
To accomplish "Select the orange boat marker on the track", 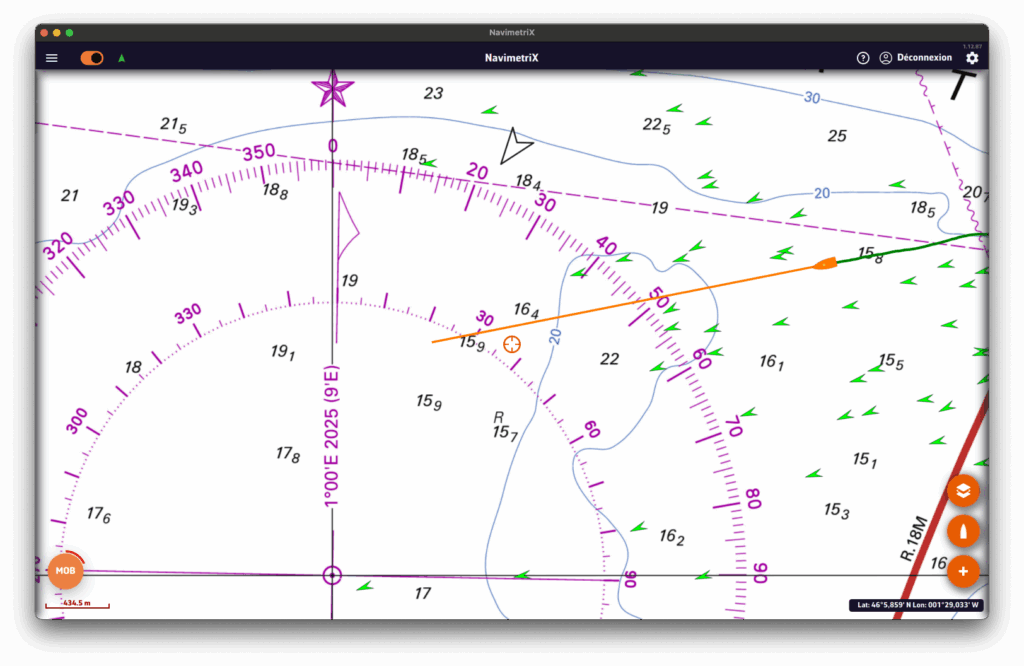I will [824, 264].
